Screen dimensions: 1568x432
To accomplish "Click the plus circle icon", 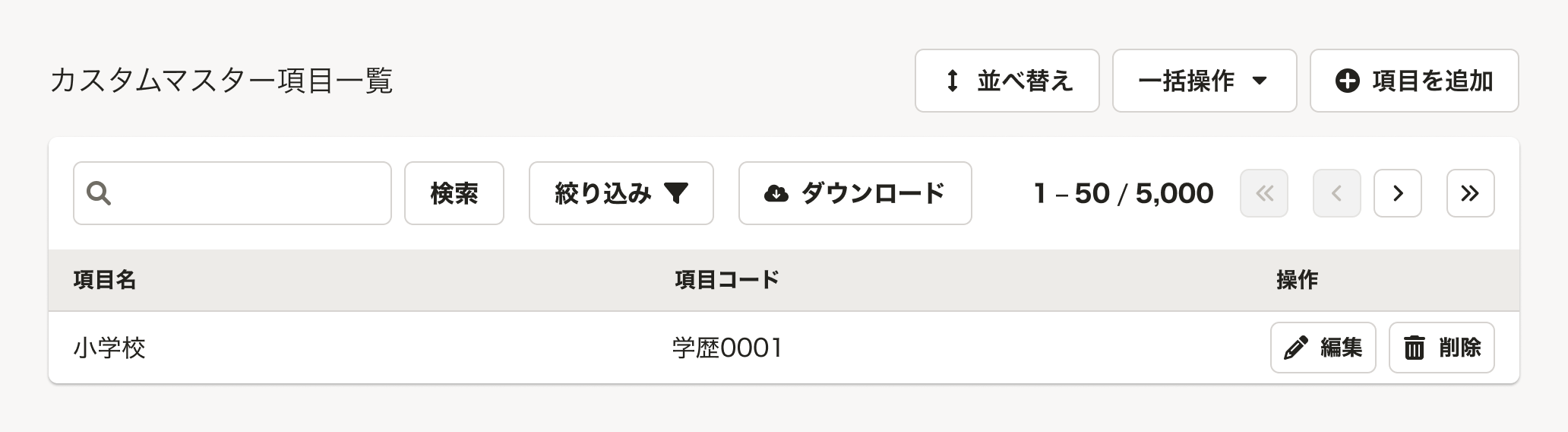I will pos(1347,81).
